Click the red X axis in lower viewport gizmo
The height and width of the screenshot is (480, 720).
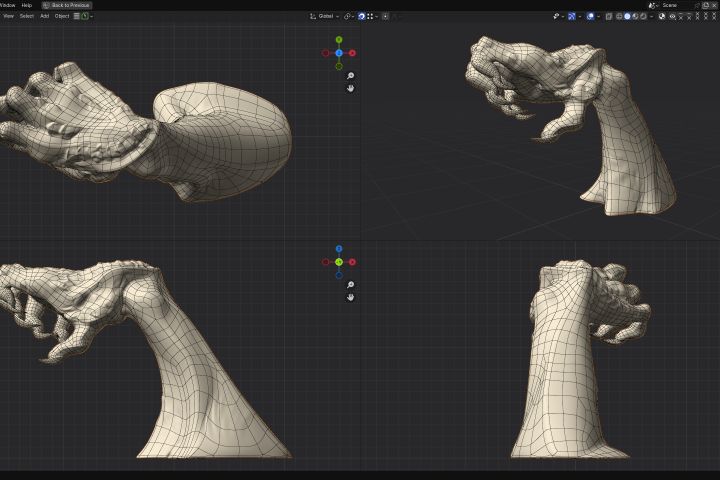coord(352,262)
